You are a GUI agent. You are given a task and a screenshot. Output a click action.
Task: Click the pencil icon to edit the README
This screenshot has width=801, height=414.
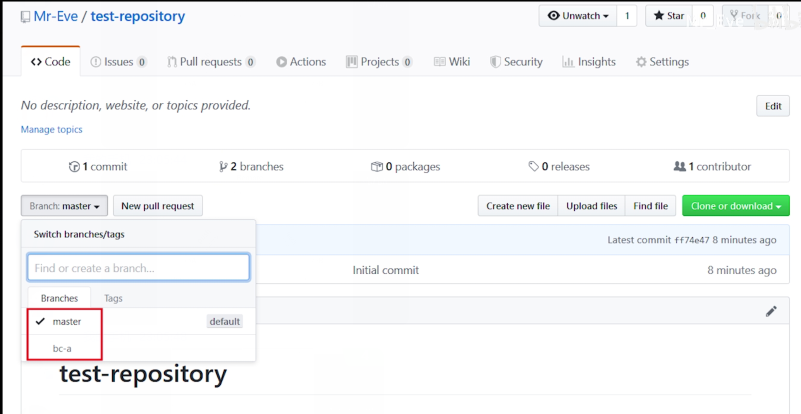click(x=771, y=311)
